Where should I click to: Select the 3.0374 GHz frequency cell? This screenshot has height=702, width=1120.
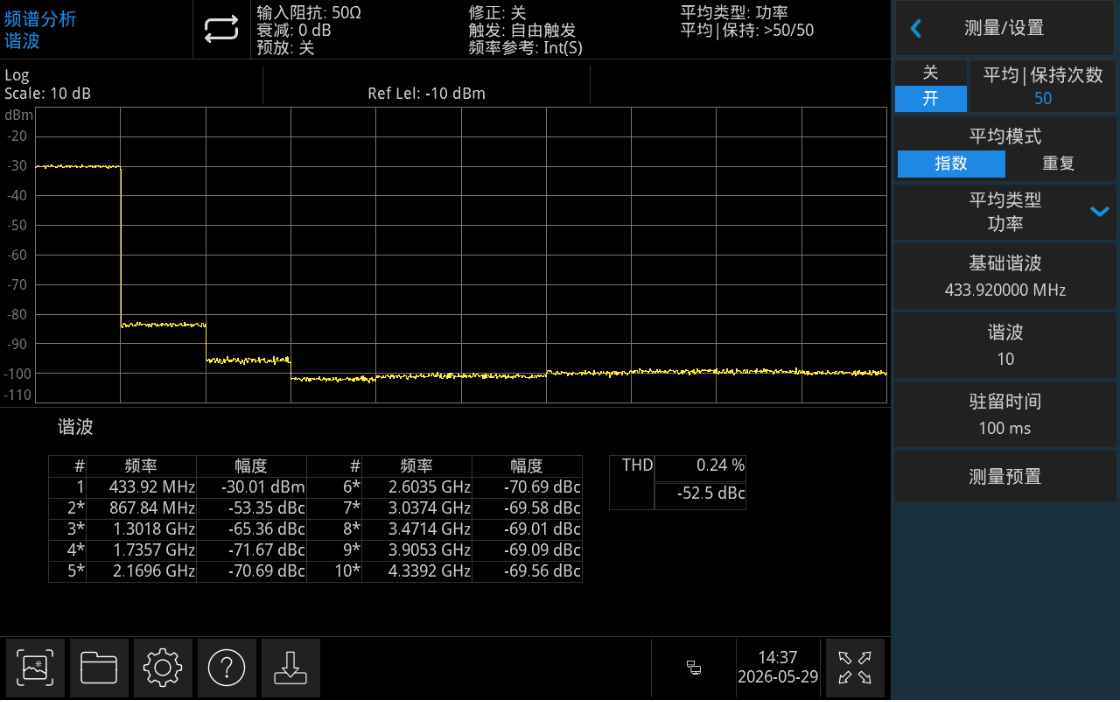point(417,508)
